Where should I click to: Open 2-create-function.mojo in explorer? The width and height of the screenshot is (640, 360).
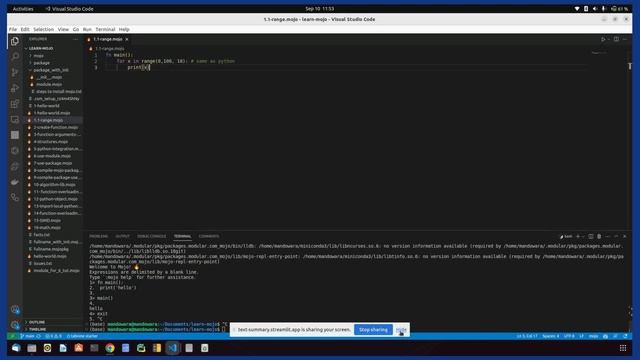(56, 127)
